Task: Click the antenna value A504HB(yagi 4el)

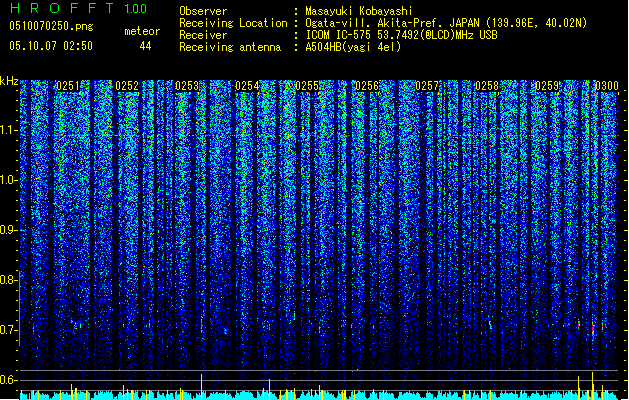Action: [353, 47]
